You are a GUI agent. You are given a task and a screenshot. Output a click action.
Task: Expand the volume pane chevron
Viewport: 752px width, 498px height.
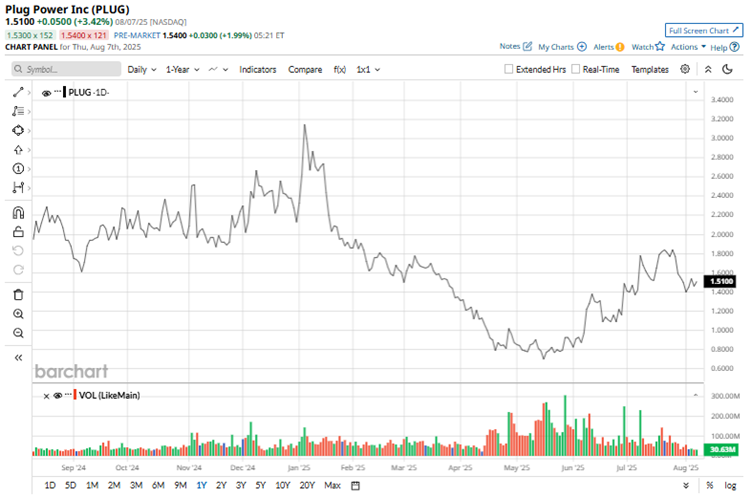695,395
